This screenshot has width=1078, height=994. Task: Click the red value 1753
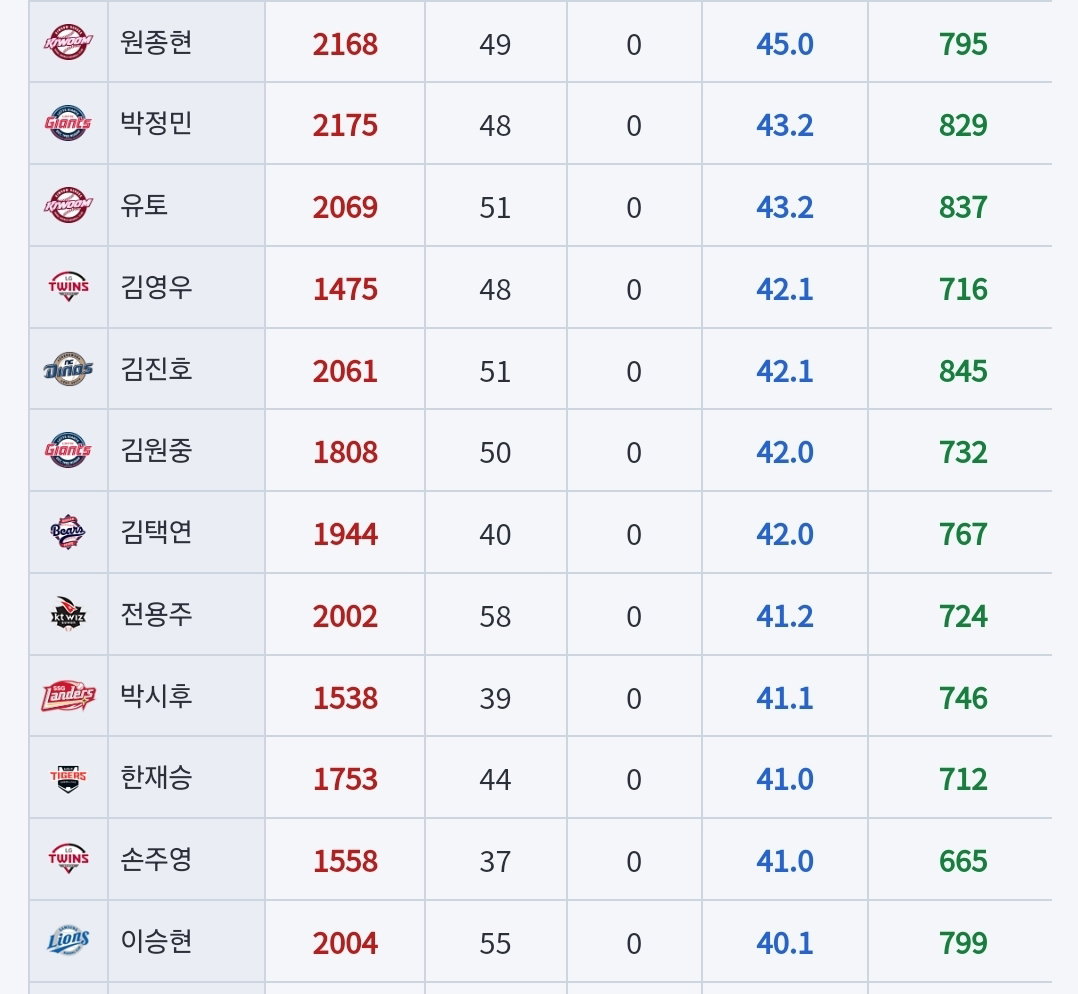pos(345,780)
